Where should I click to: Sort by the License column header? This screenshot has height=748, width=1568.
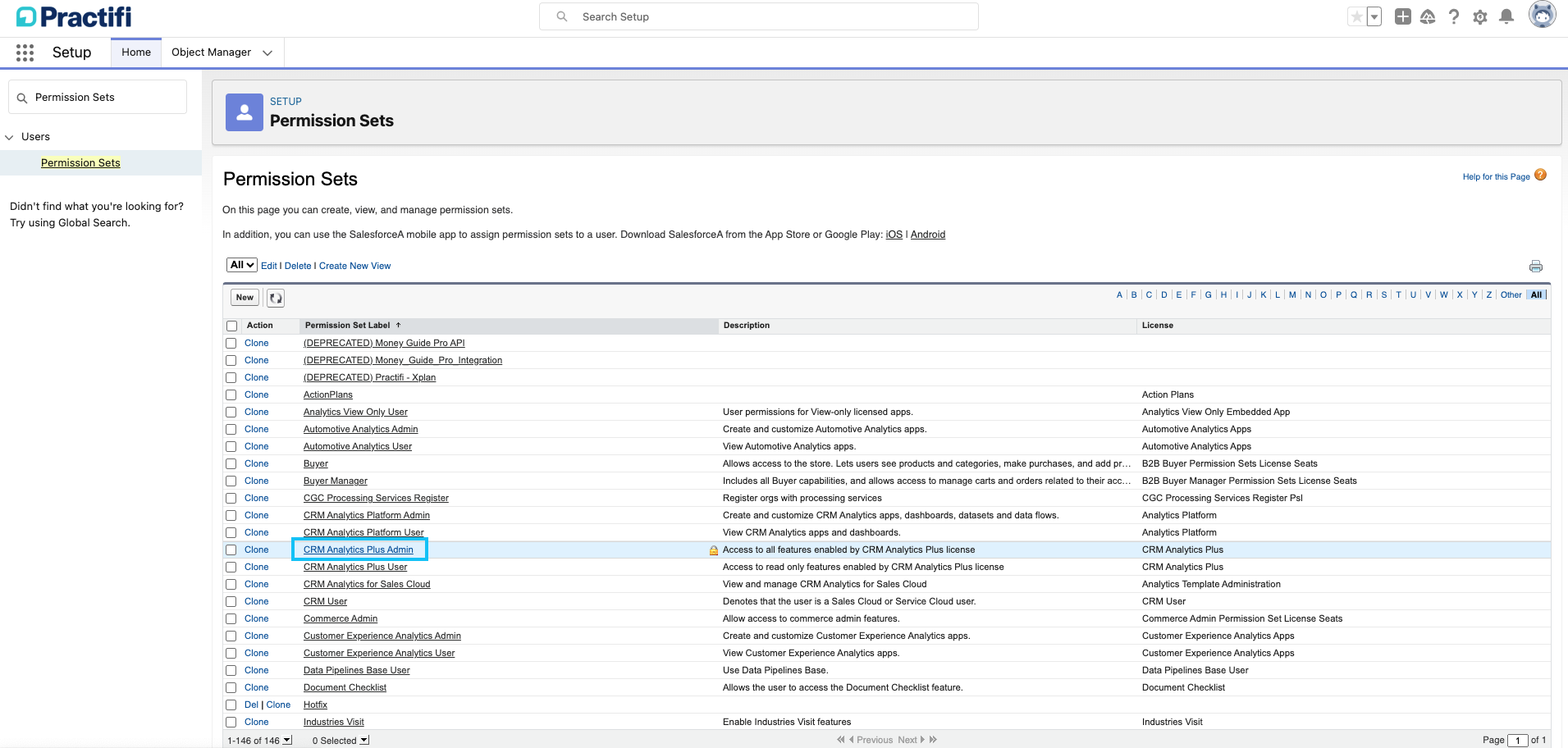coord(1158,326)
